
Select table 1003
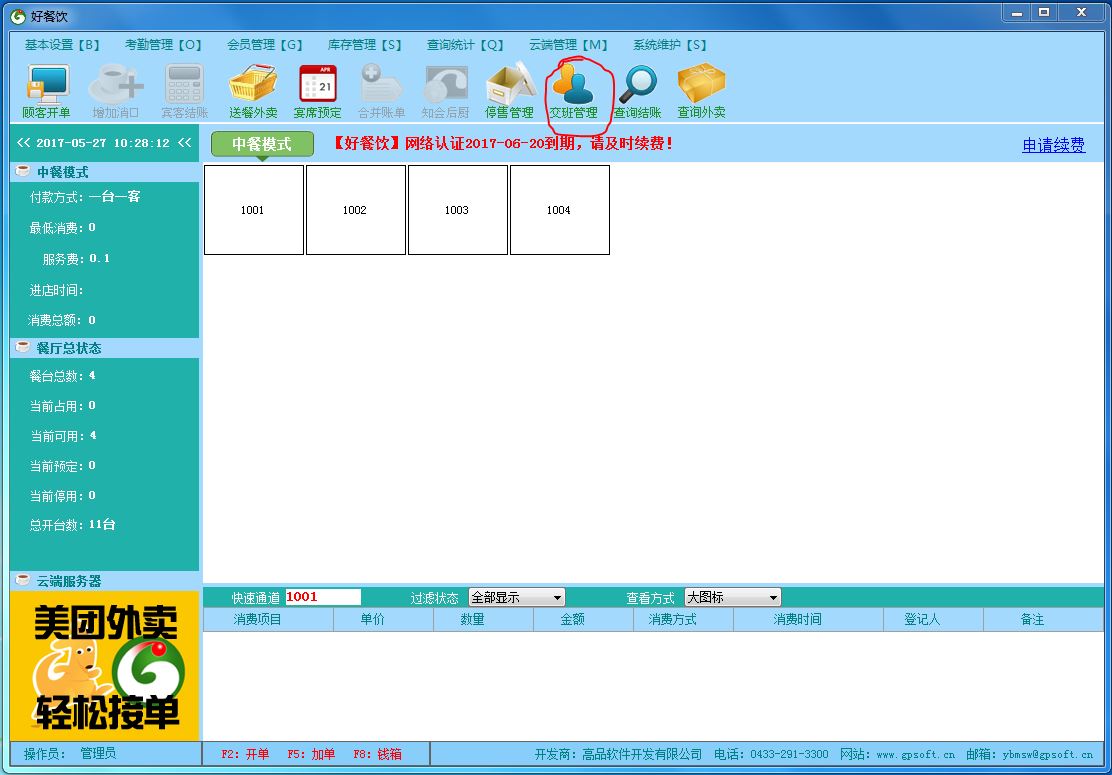pyautogui.click(x=457, y=210)
